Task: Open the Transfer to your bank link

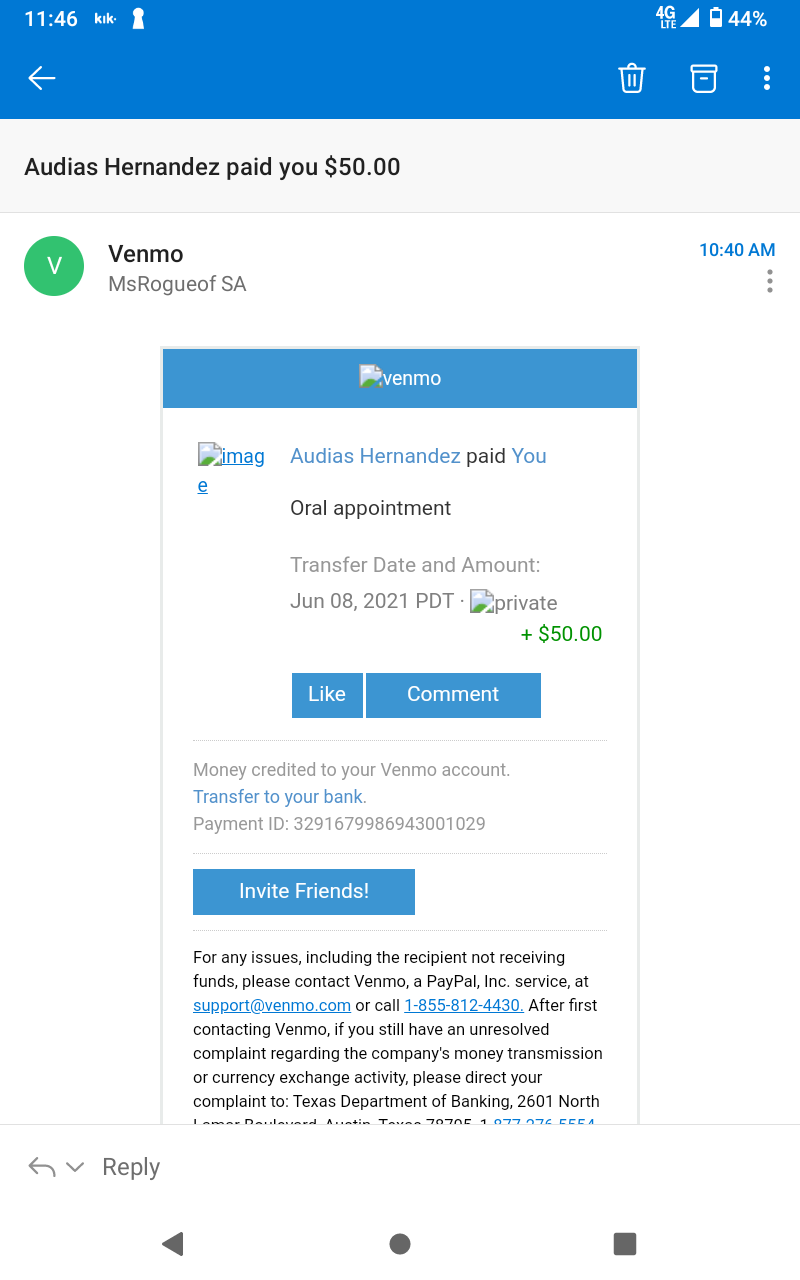Action: pyautogui.click(x=278, y=797)
